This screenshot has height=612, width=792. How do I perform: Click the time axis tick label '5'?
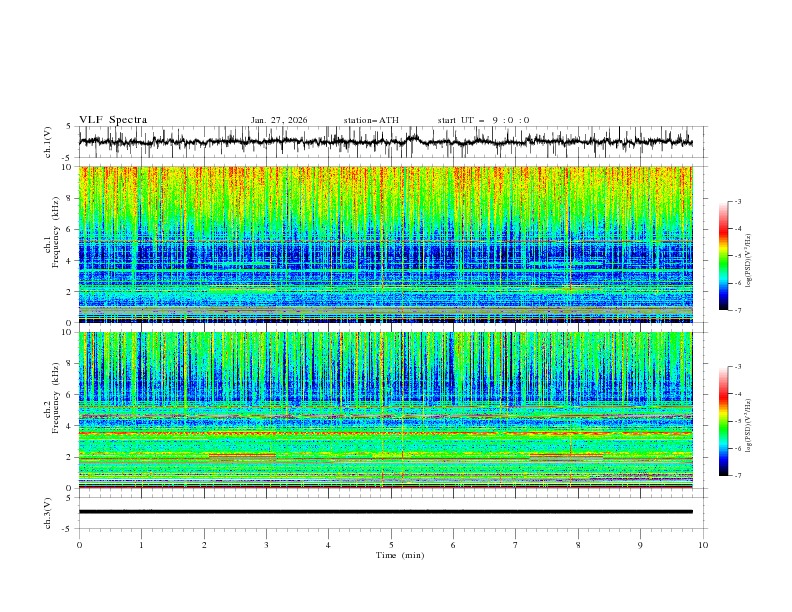[x=391, y=545]
